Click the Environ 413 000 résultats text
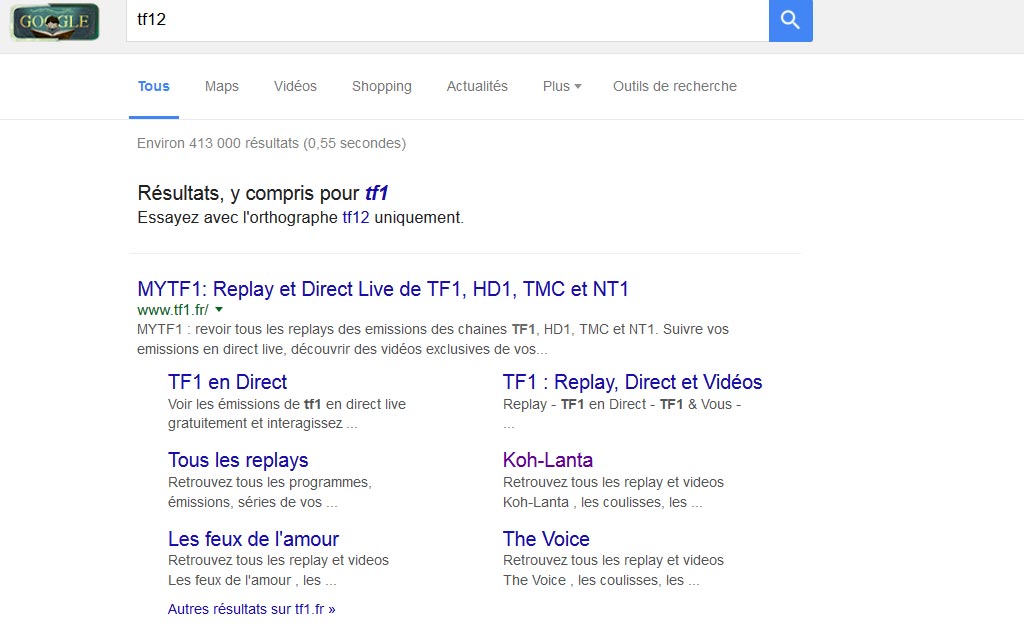Image resolution: width=1024 pixels, height=640 pixels. coord(271,143)
